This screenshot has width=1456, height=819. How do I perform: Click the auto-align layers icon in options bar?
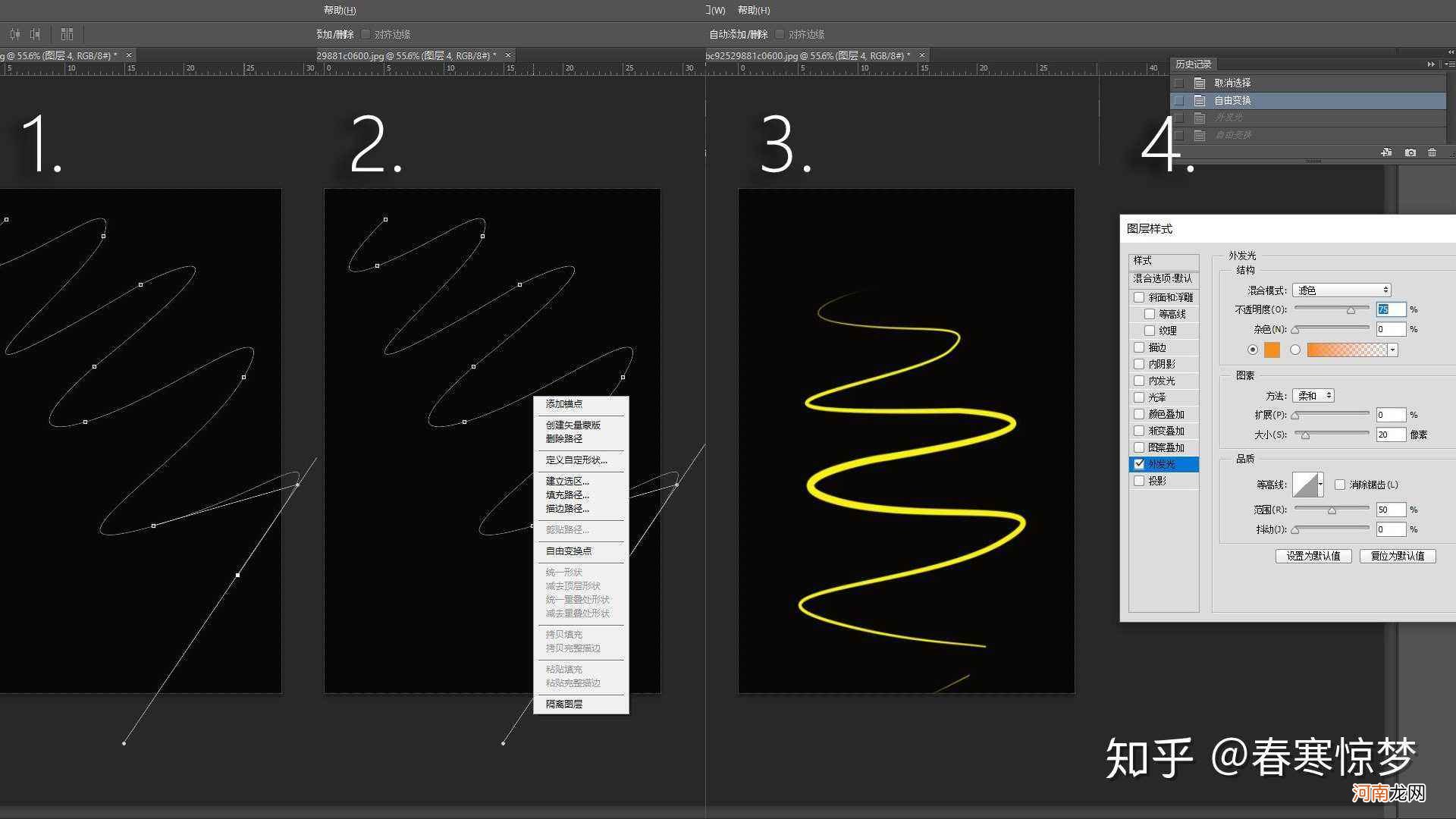pyautogui.click(x=67, y=34)
